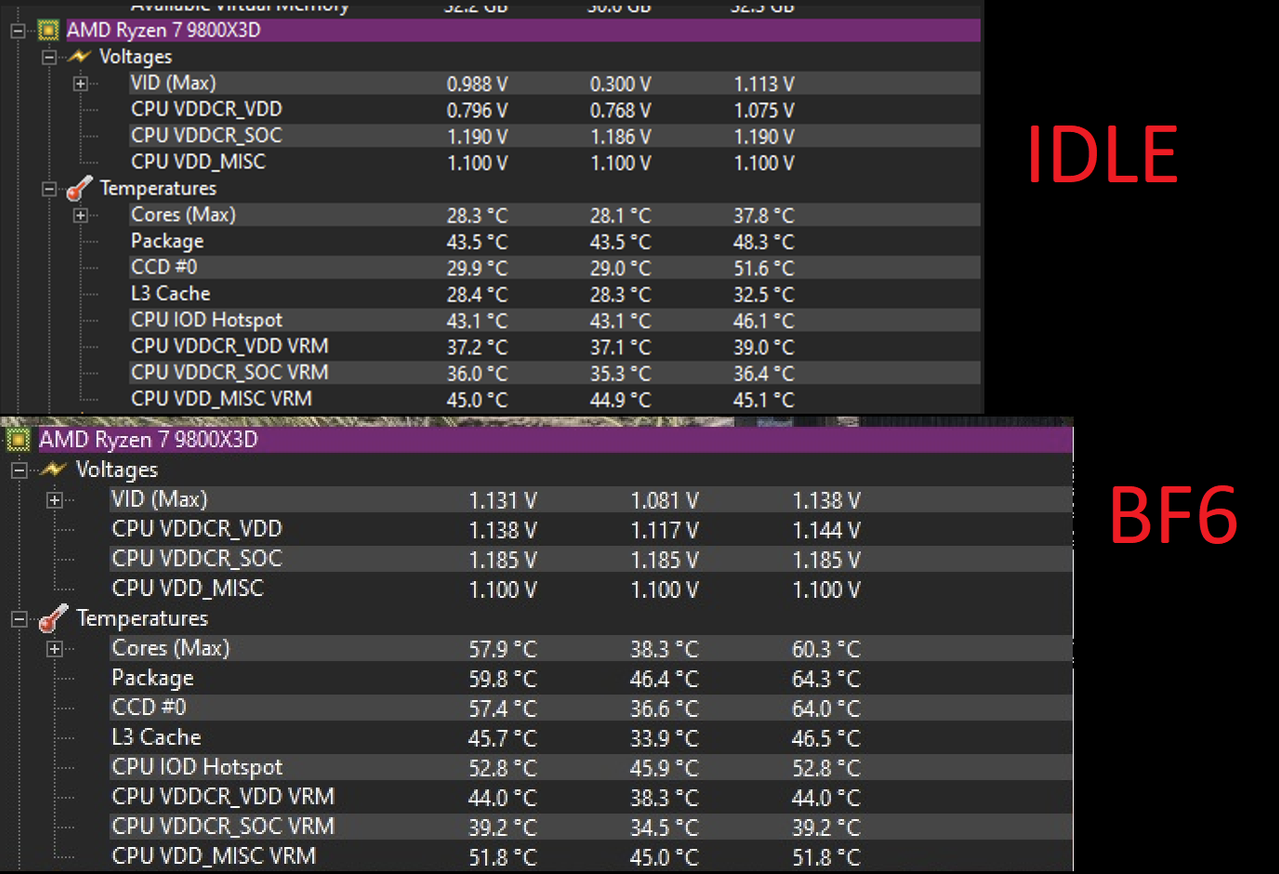Click the lightning Voltages icon in the BF6 panel
This screenshot has height=874, width=1279.
tap(52, 469)
